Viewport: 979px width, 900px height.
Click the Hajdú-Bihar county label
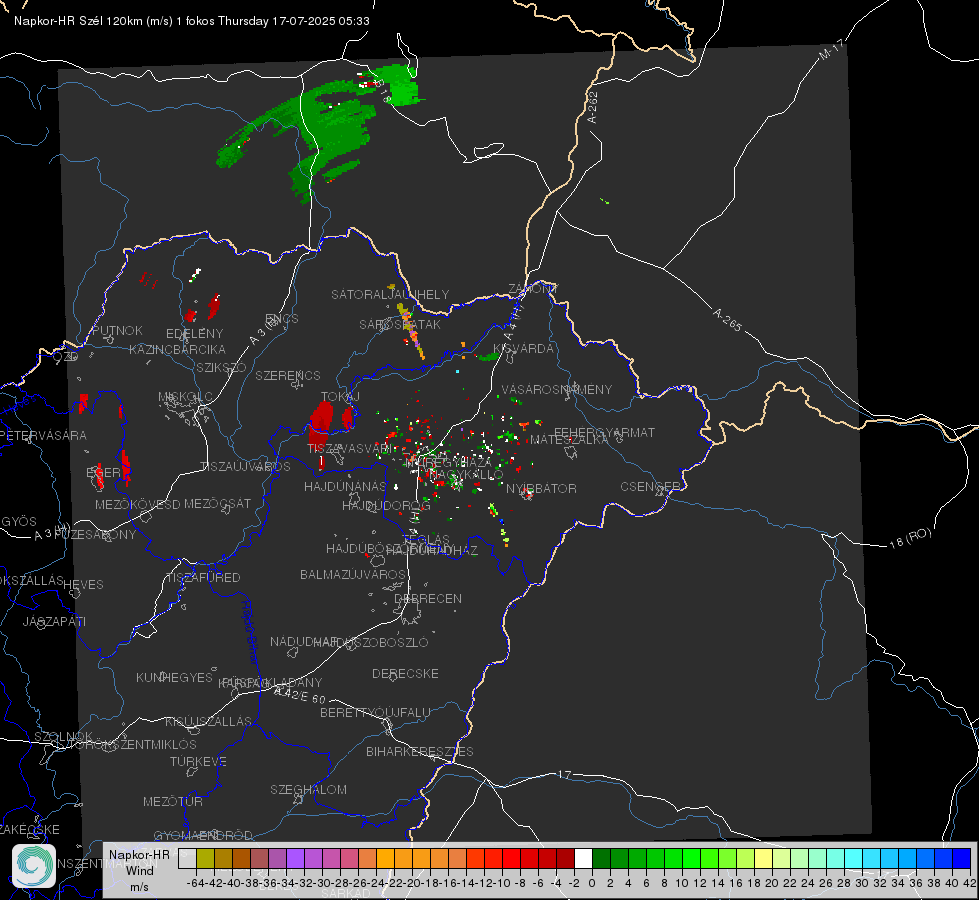pos(250,632)
